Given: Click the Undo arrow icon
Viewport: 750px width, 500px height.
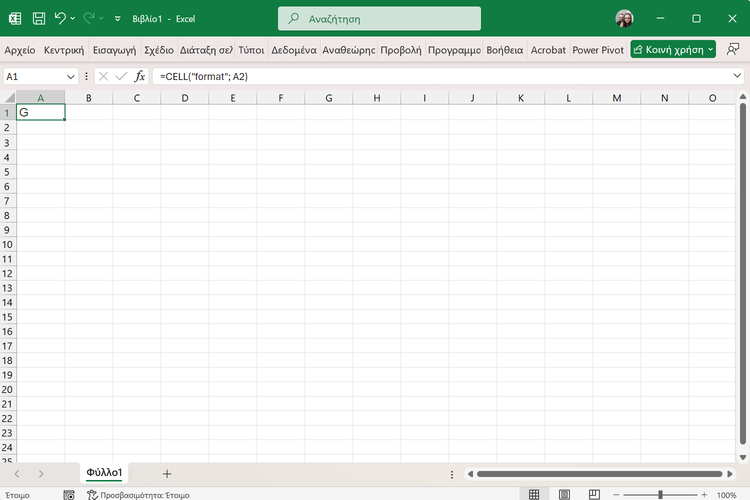Looking at the screenshot, I should [60, 18].
